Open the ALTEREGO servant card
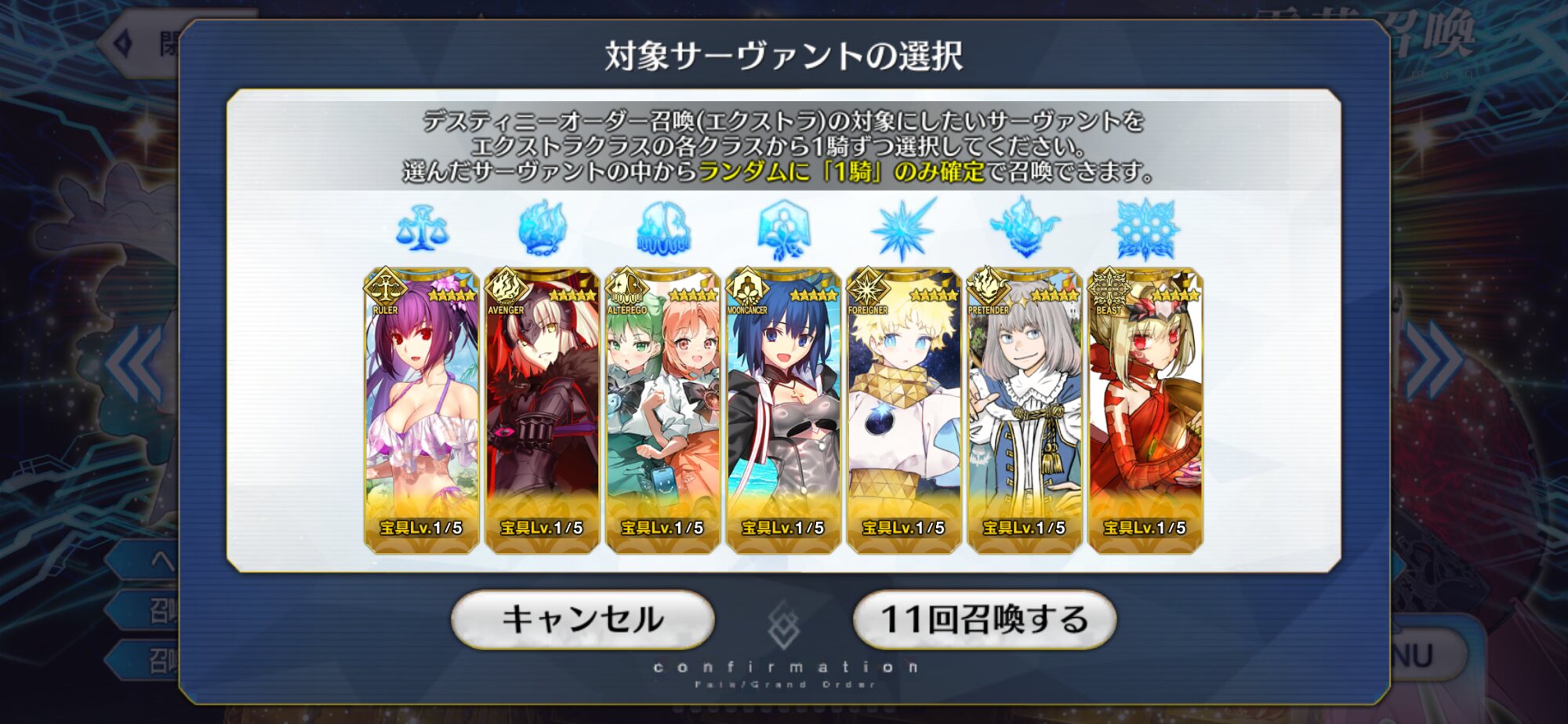The height and width of the screenshot is (724, 1568). pyautogui.click(x=663, y=410)
